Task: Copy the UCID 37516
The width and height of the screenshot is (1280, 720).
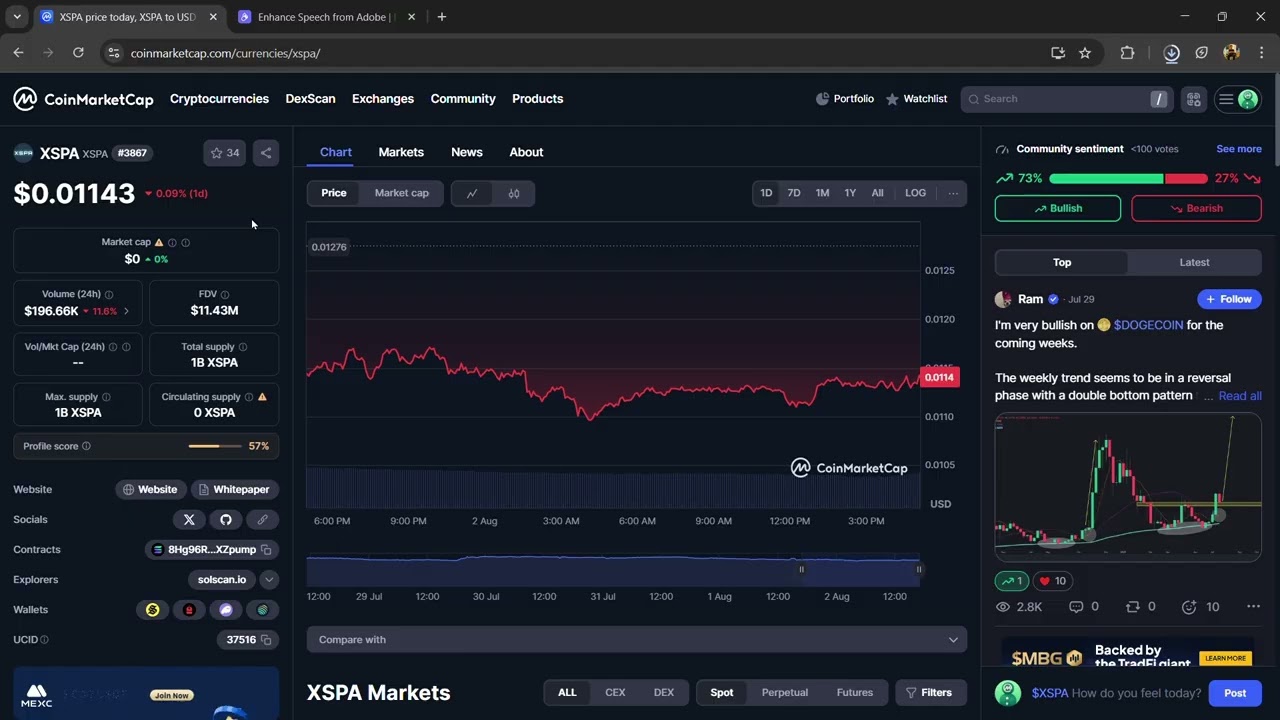Action: [x=266, y=640]
